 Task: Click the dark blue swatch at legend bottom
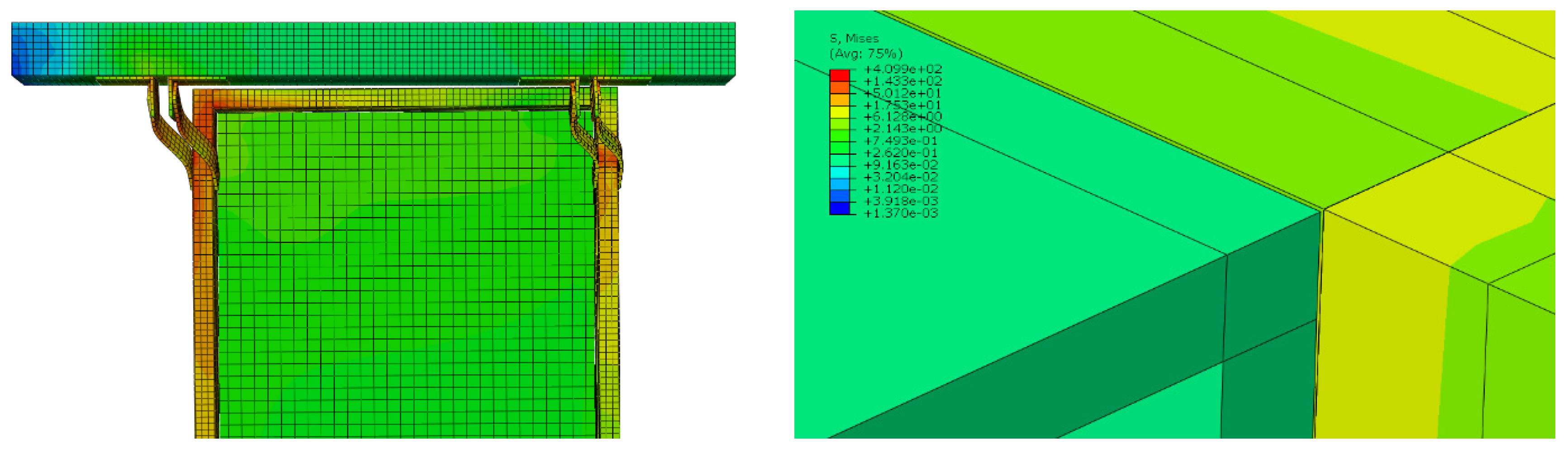tap(839, 208)
